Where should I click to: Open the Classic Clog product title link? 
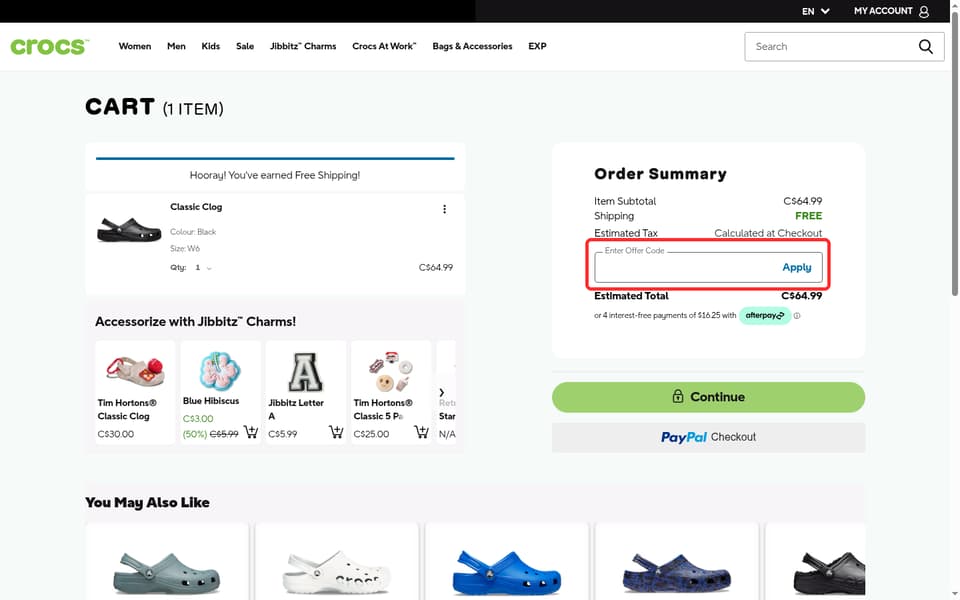(x=196, y=207)
